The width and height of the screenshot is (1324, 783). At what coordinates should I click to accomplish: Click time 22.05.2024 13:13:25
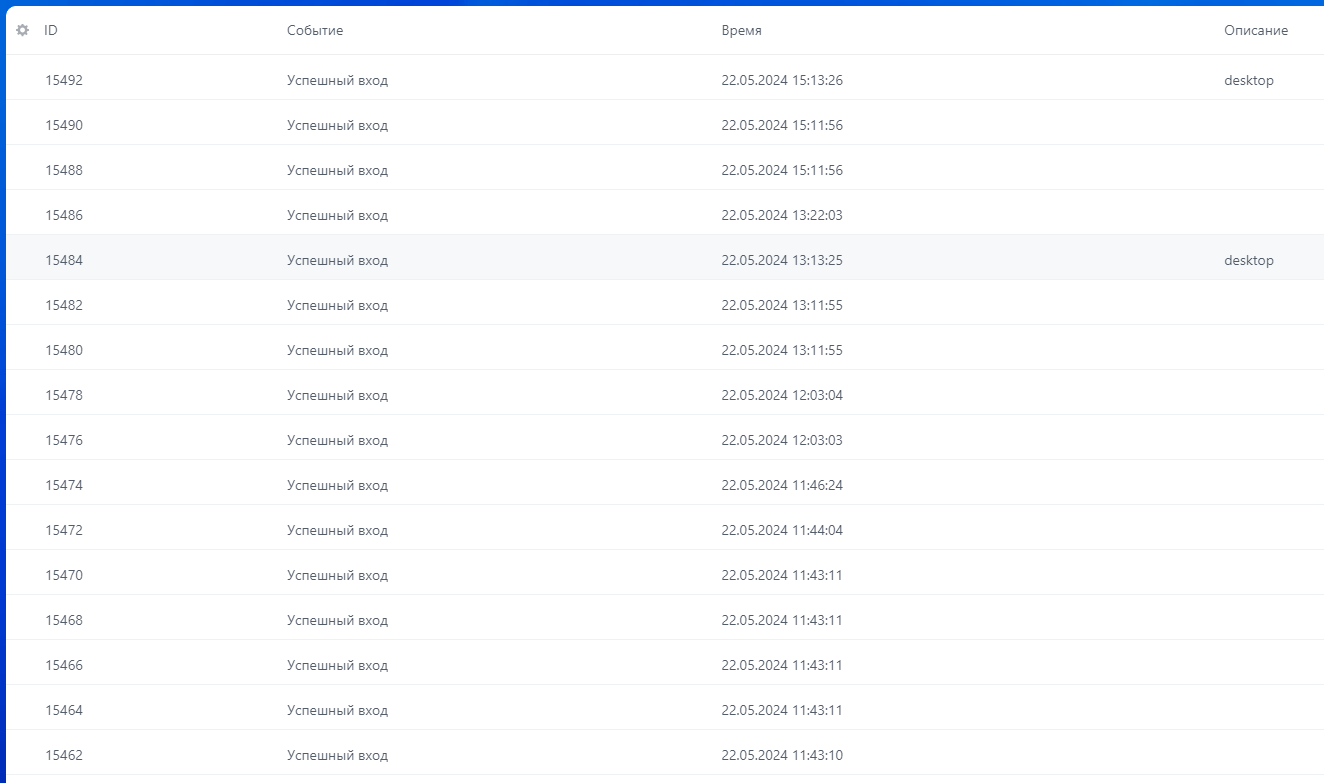click(782, 260)
